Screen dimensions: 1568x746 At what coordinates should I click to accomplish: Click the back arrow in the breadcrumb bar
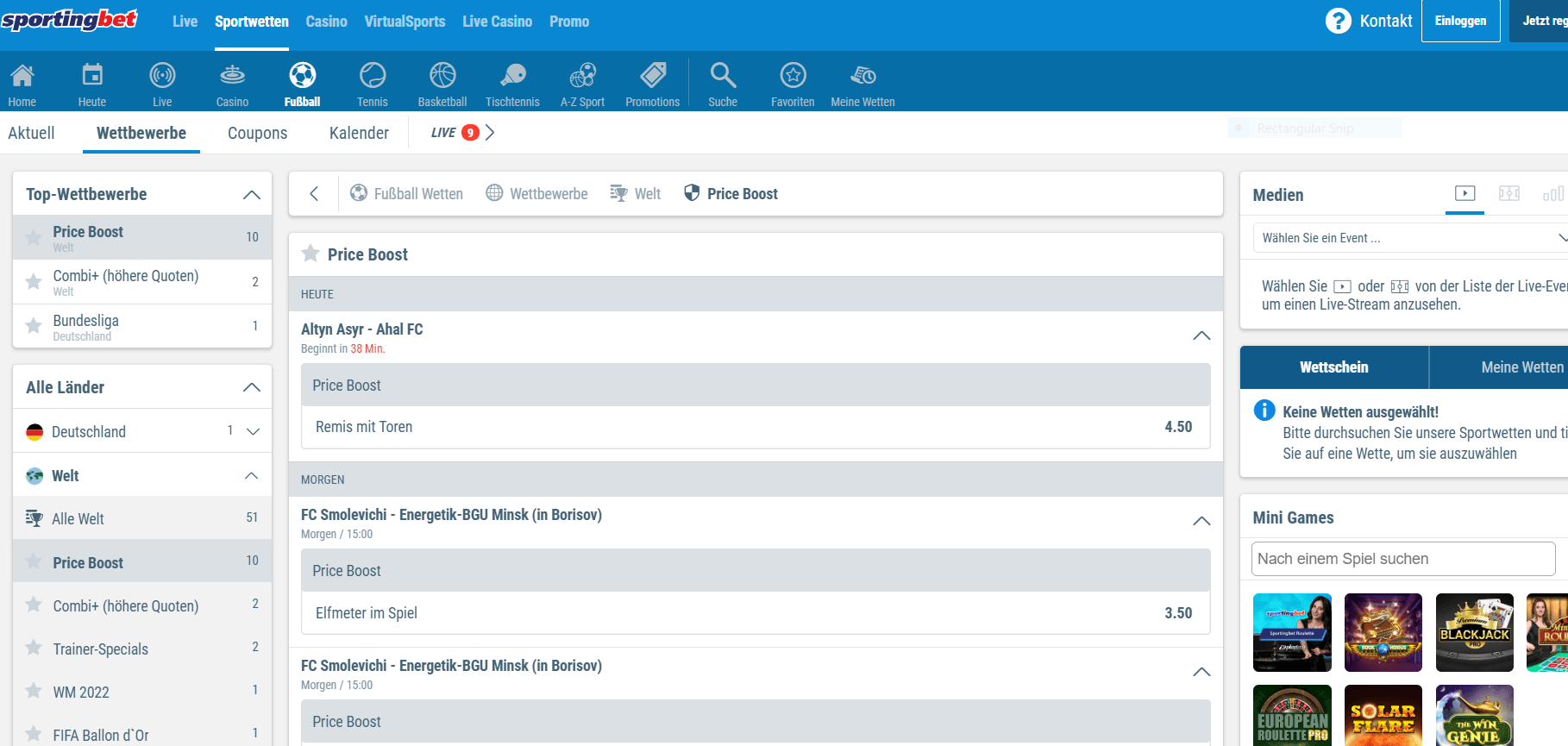314,194
